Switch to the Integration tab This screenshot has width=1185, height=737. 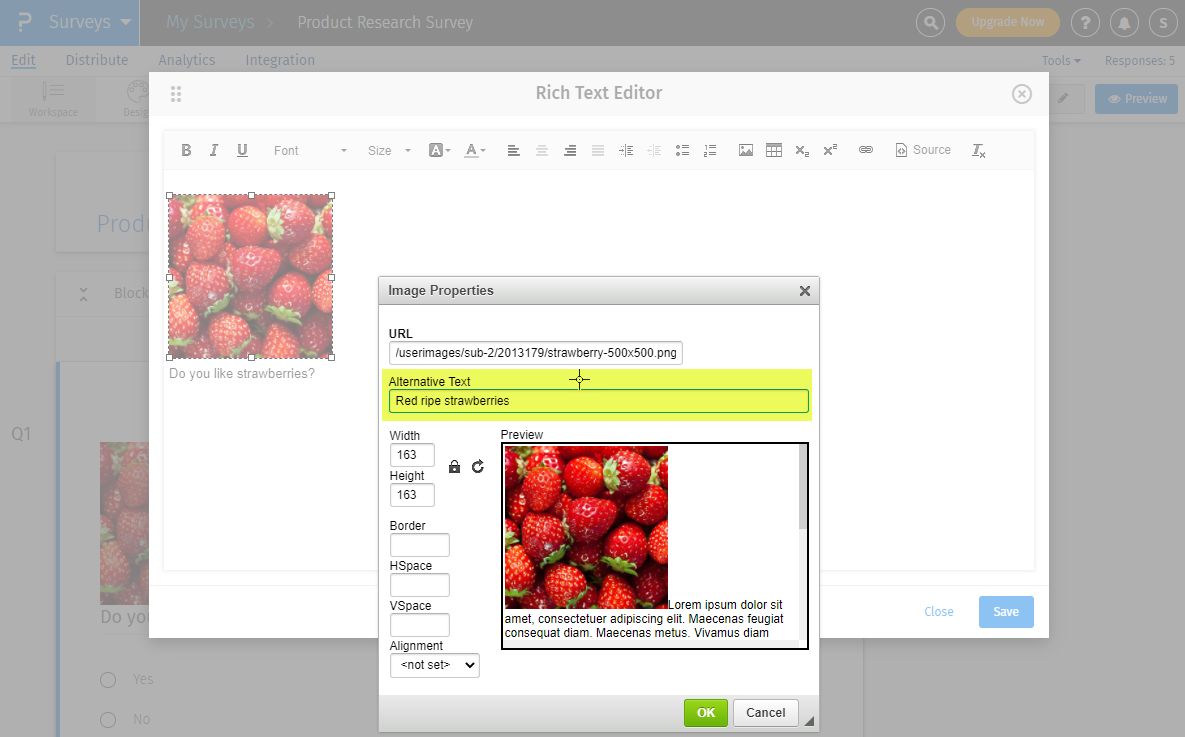tap(280, 60)
